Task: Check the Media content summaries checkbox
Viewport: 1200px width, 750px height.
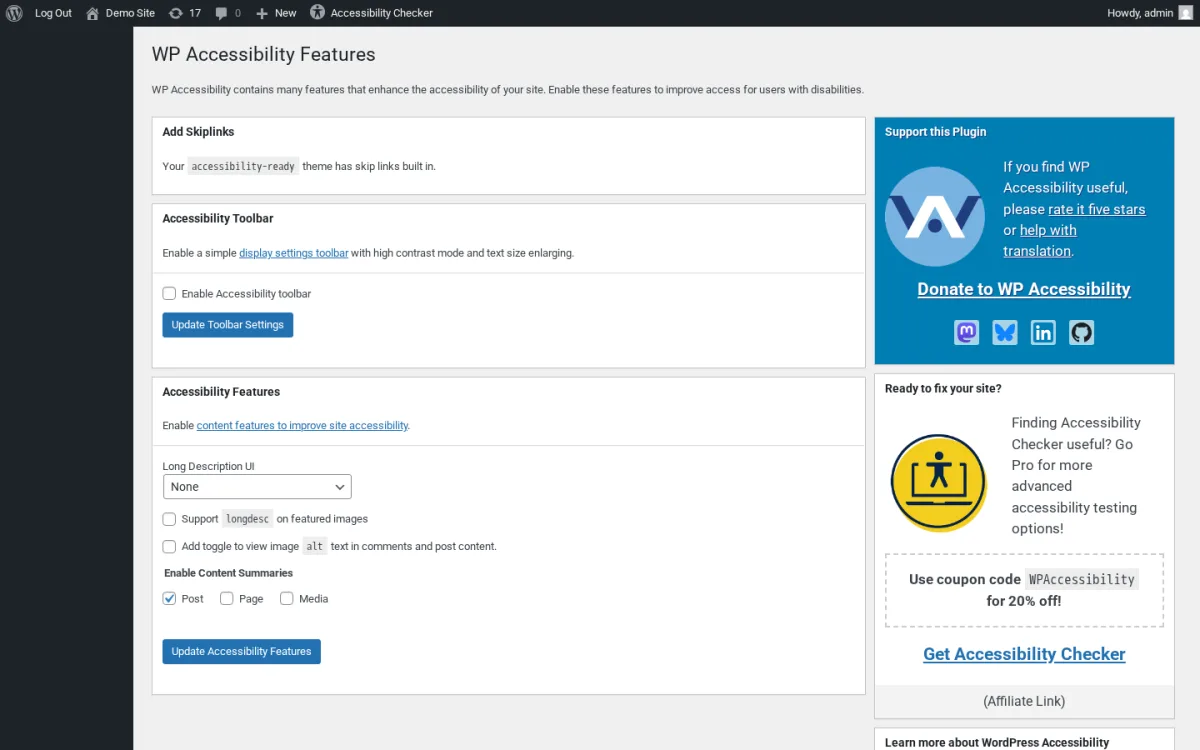Action: [x=287, y=598]
